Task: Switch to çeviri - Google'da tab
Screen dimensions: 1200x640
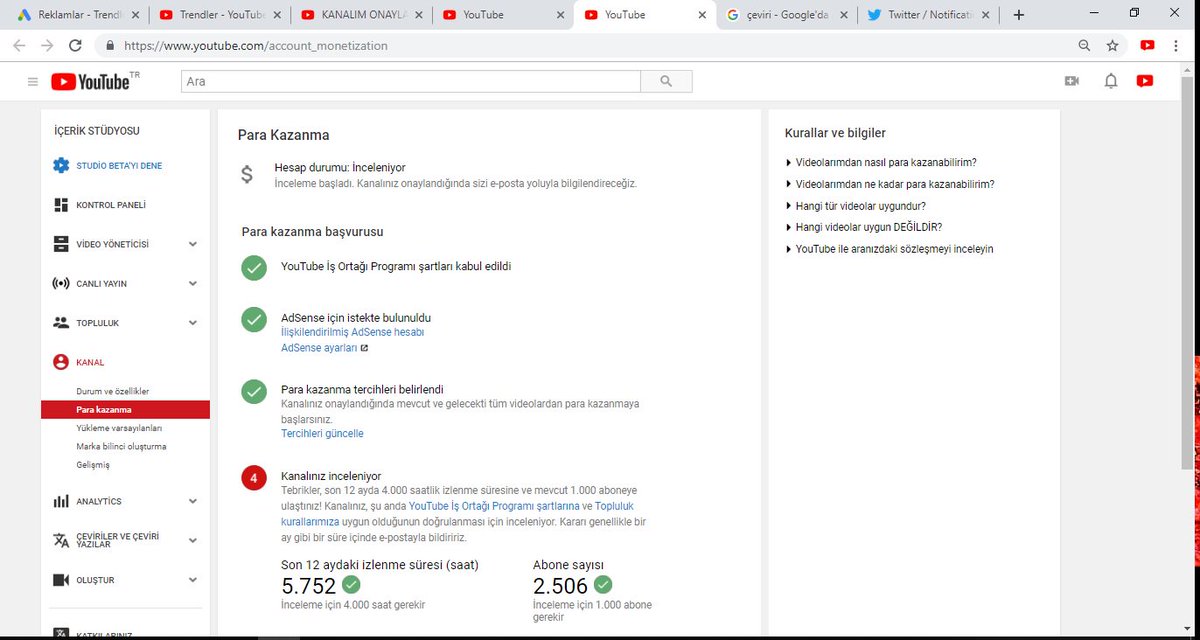Action: (x=787, y=15)
